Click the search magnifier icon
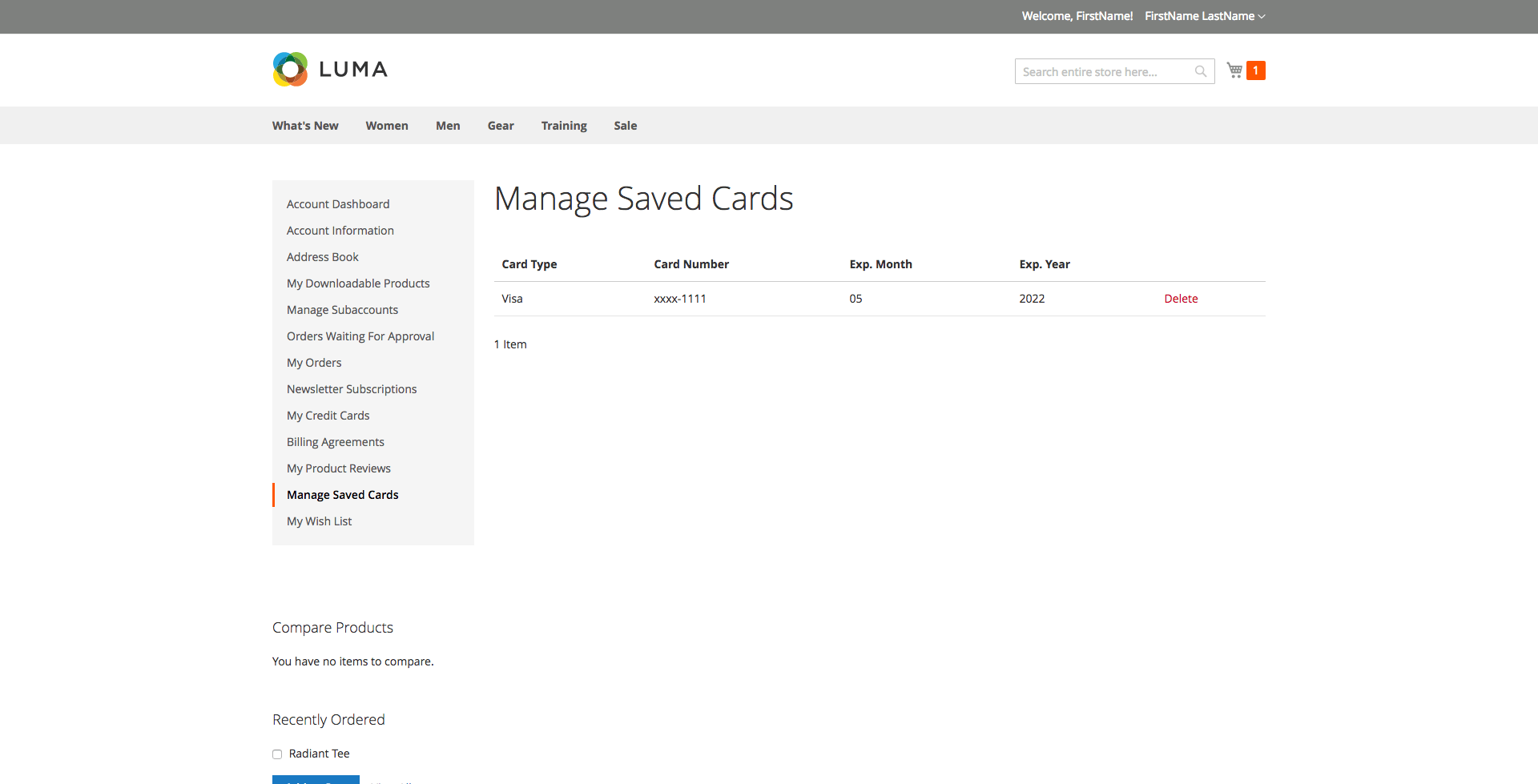The width and height of the screenshot is (1538, 784). pos(1200,71)
